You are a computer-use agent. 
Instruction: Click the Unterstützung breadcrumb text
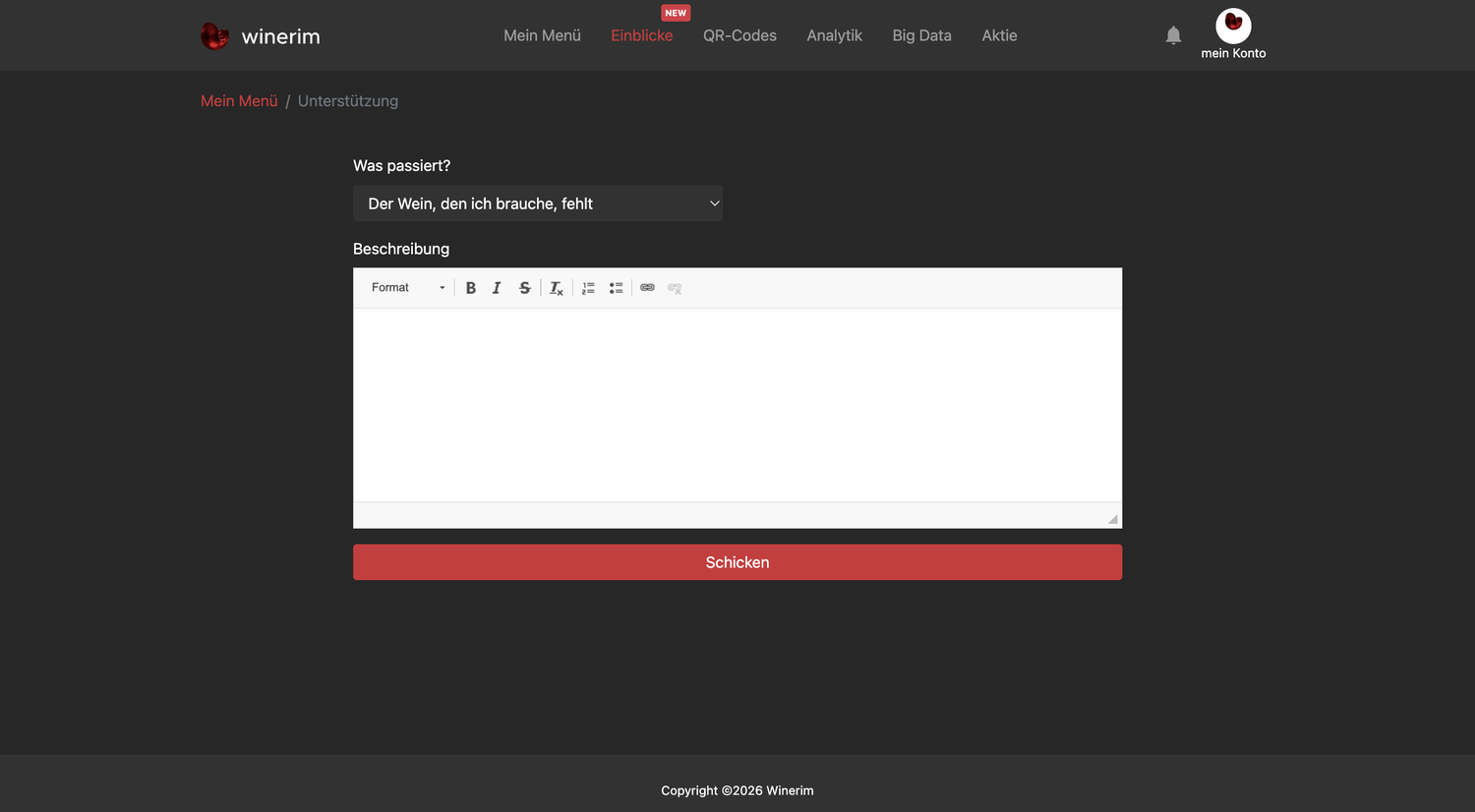coord(348,101)
